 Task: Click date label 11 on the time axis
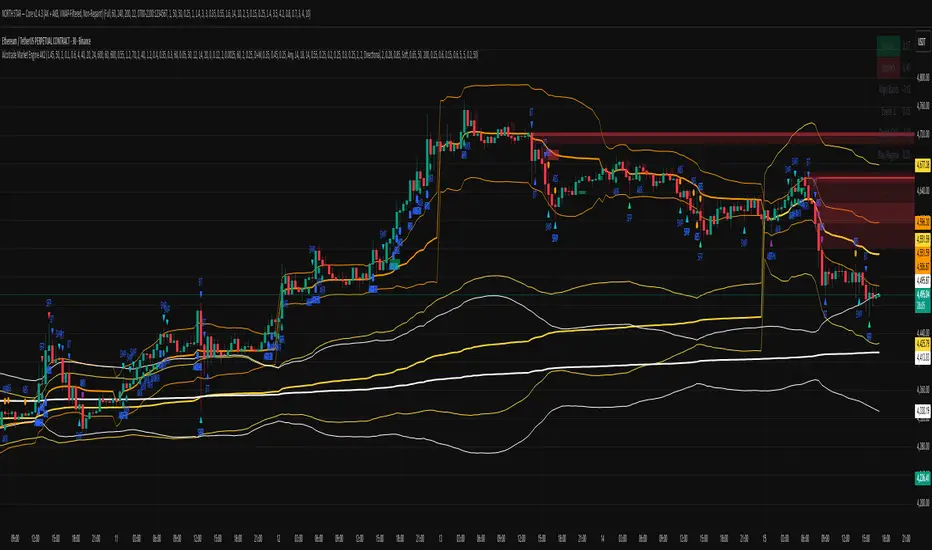click(116, 539)
